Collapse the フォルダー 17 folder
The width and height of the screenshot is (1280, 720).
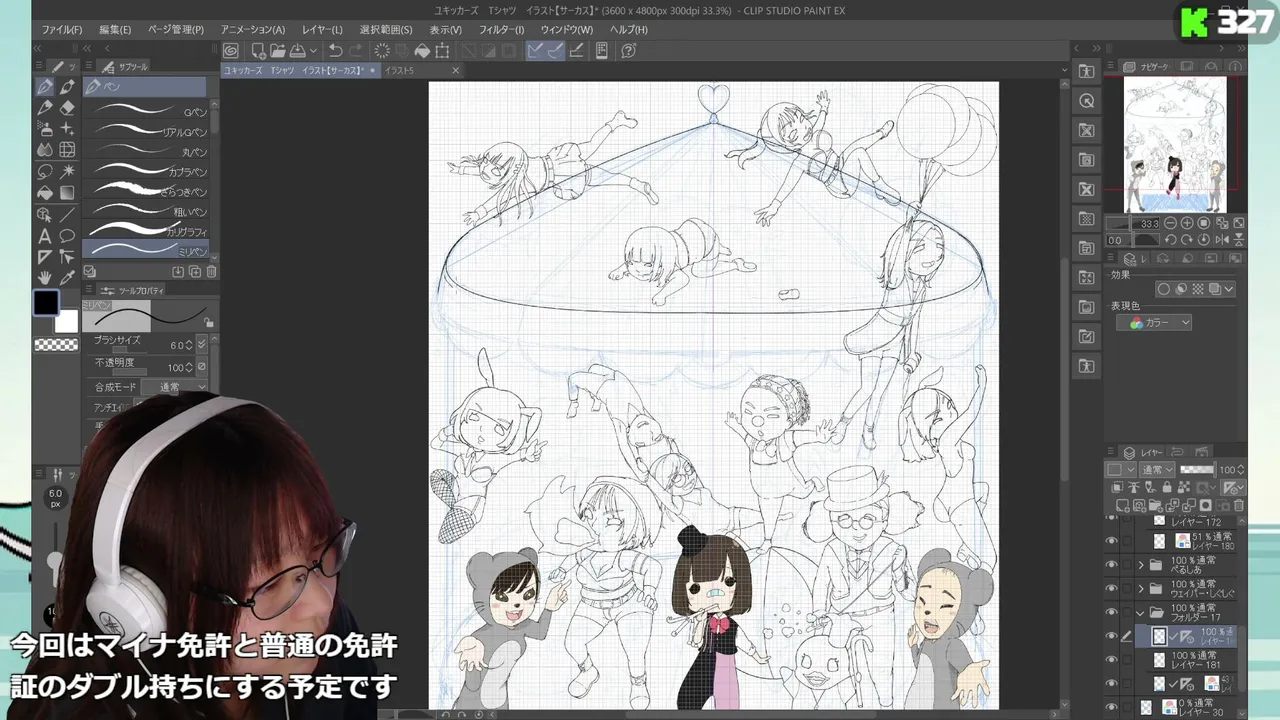click(x=1141, y=612)
